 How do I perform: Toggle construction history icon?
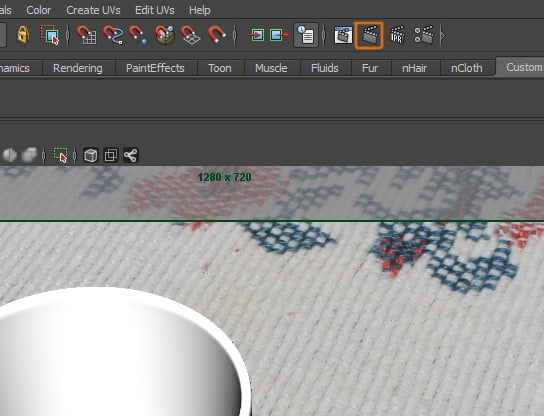click(306, 35)
